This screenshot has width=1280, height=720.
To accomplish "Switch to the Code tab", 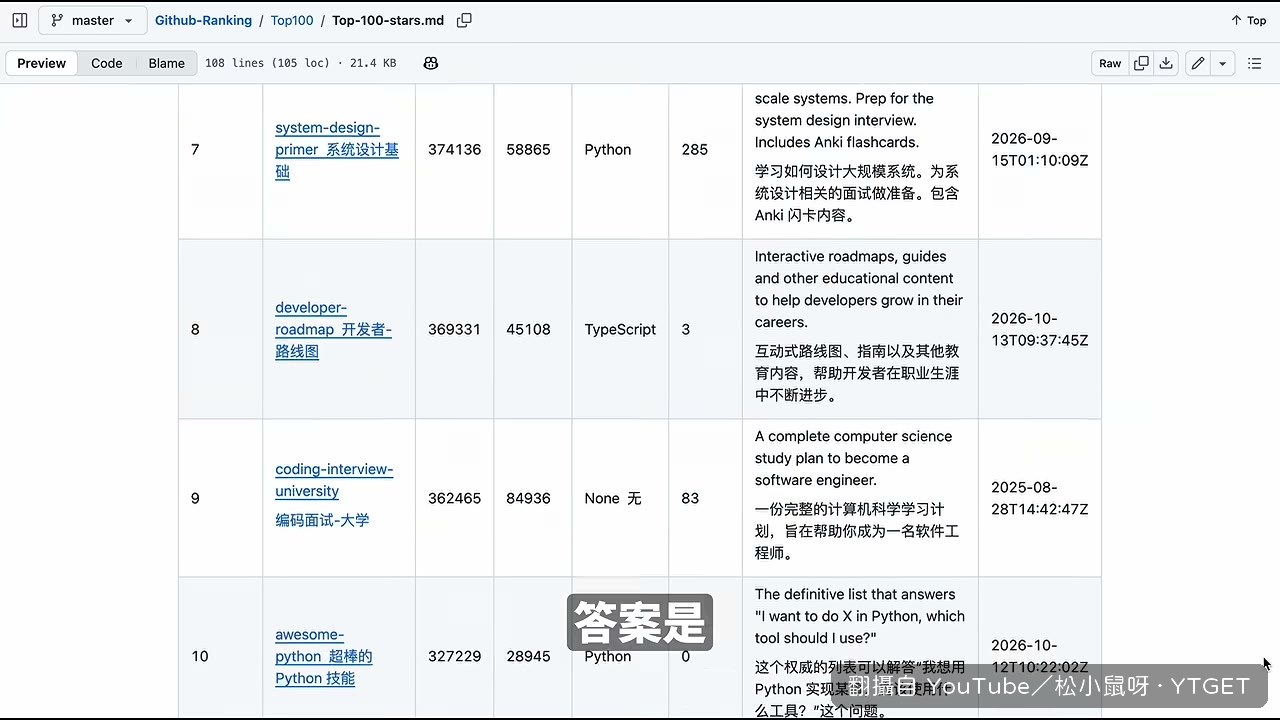I will [107, 63].
